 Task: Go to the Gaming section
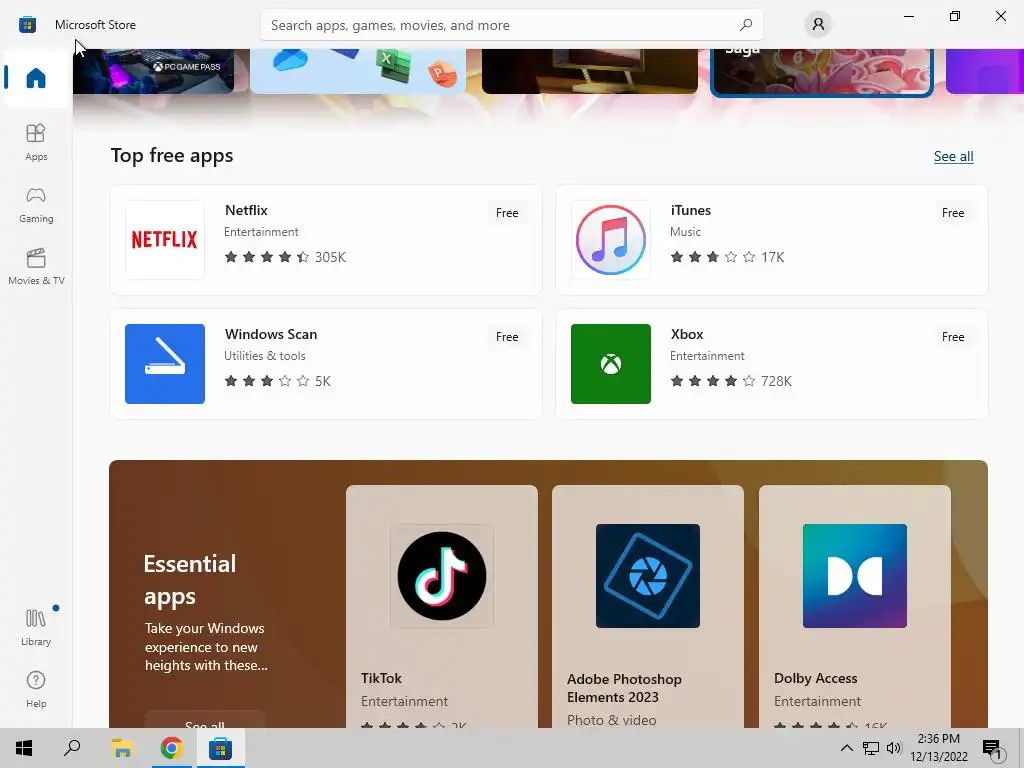pyautogui.click(x=36, y=205)
